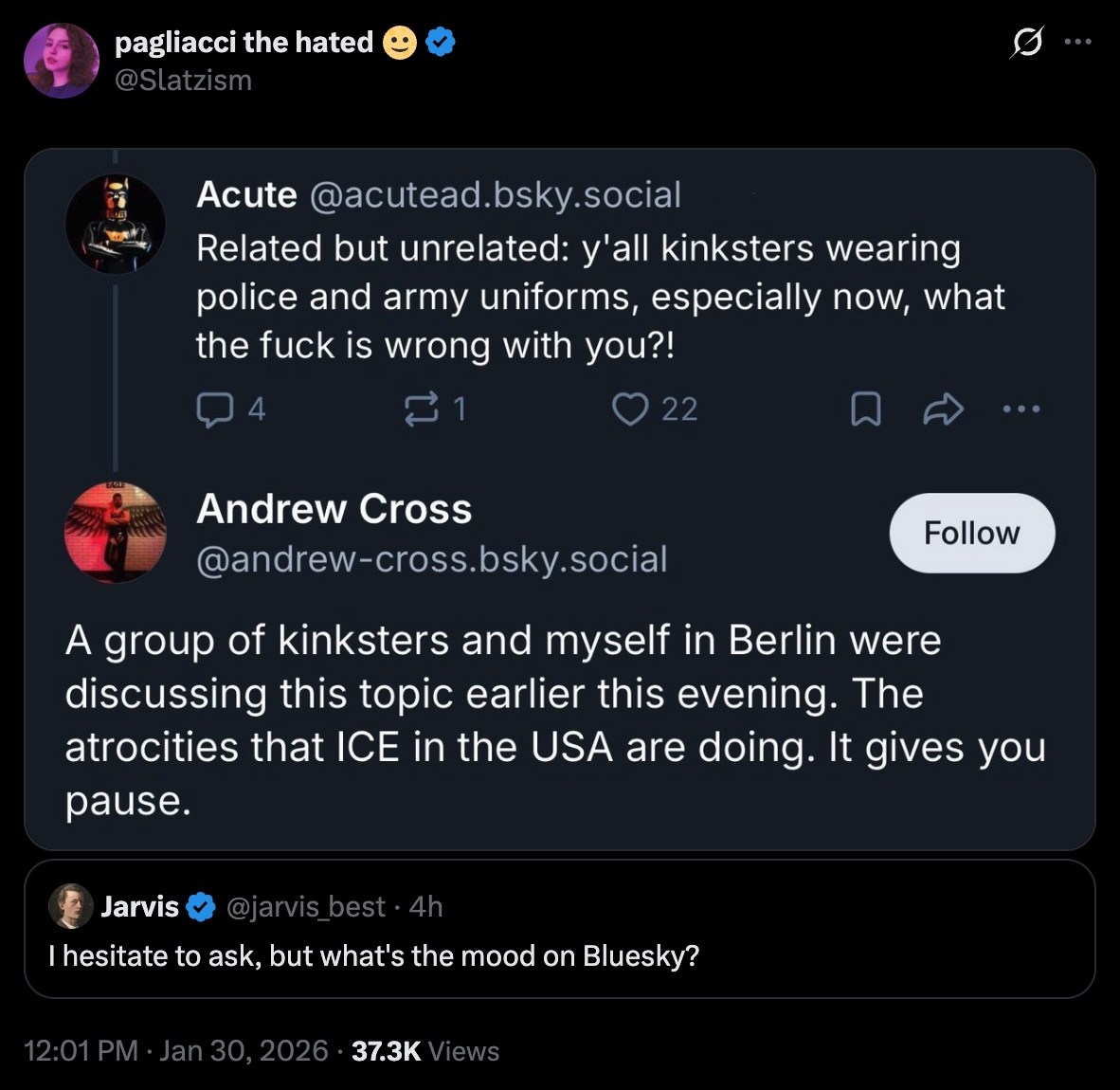This screenshot has height=1090, width=1120.
Task: Click Jarvis's verified badge
Action: click(201, 907)
